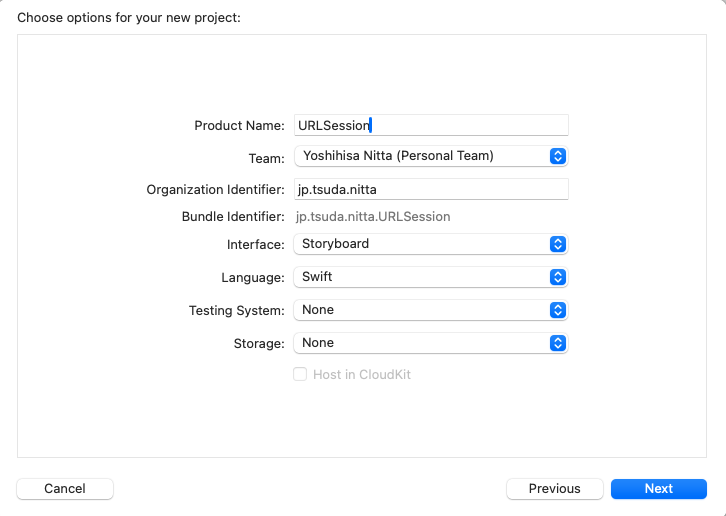Go back with the Previous button
Image resolution: width=726 pixels, height=516 pixels.
(554, 489)
